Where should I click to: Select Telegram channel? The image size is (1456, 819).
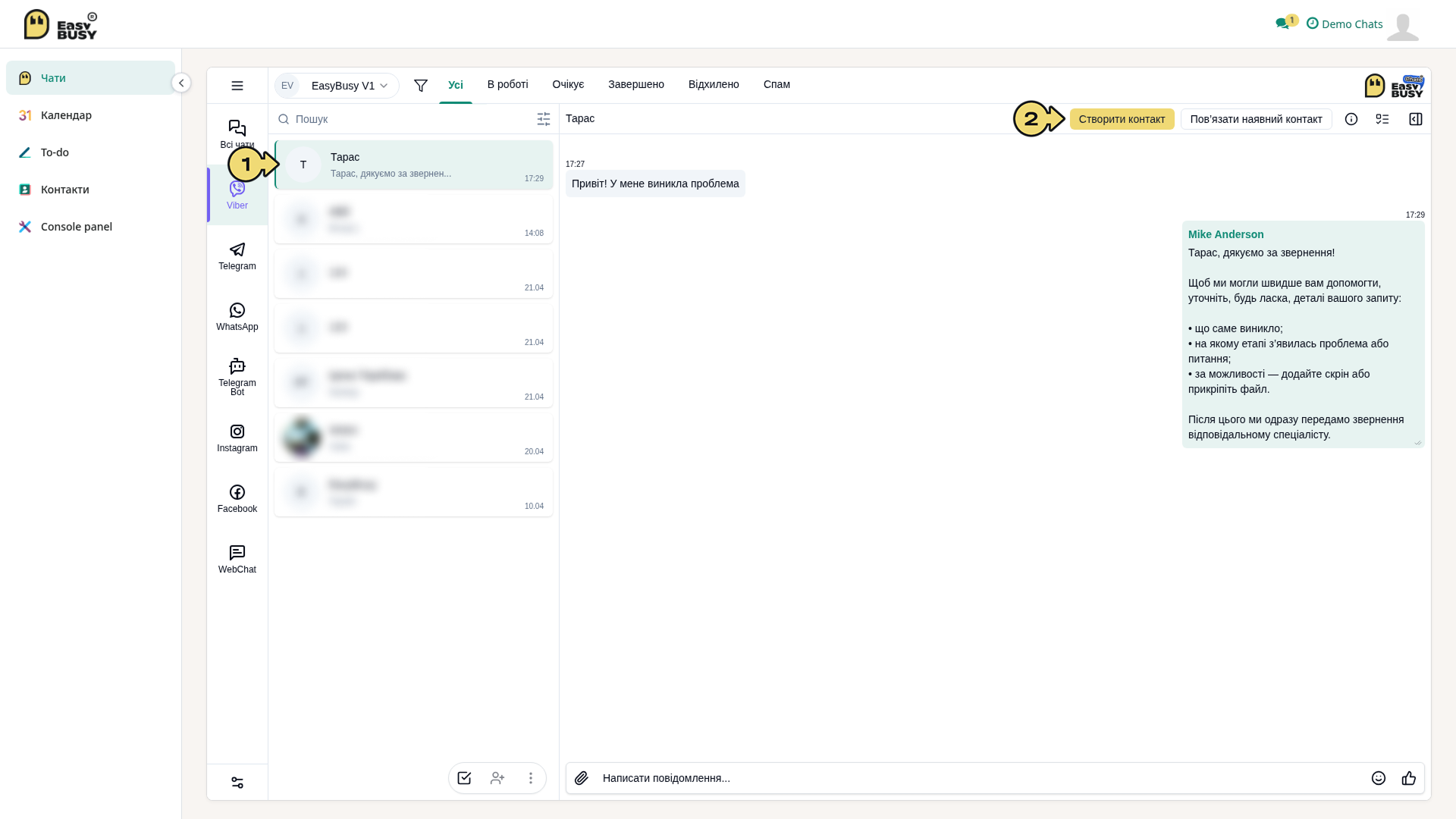click(x=237, y=256)
